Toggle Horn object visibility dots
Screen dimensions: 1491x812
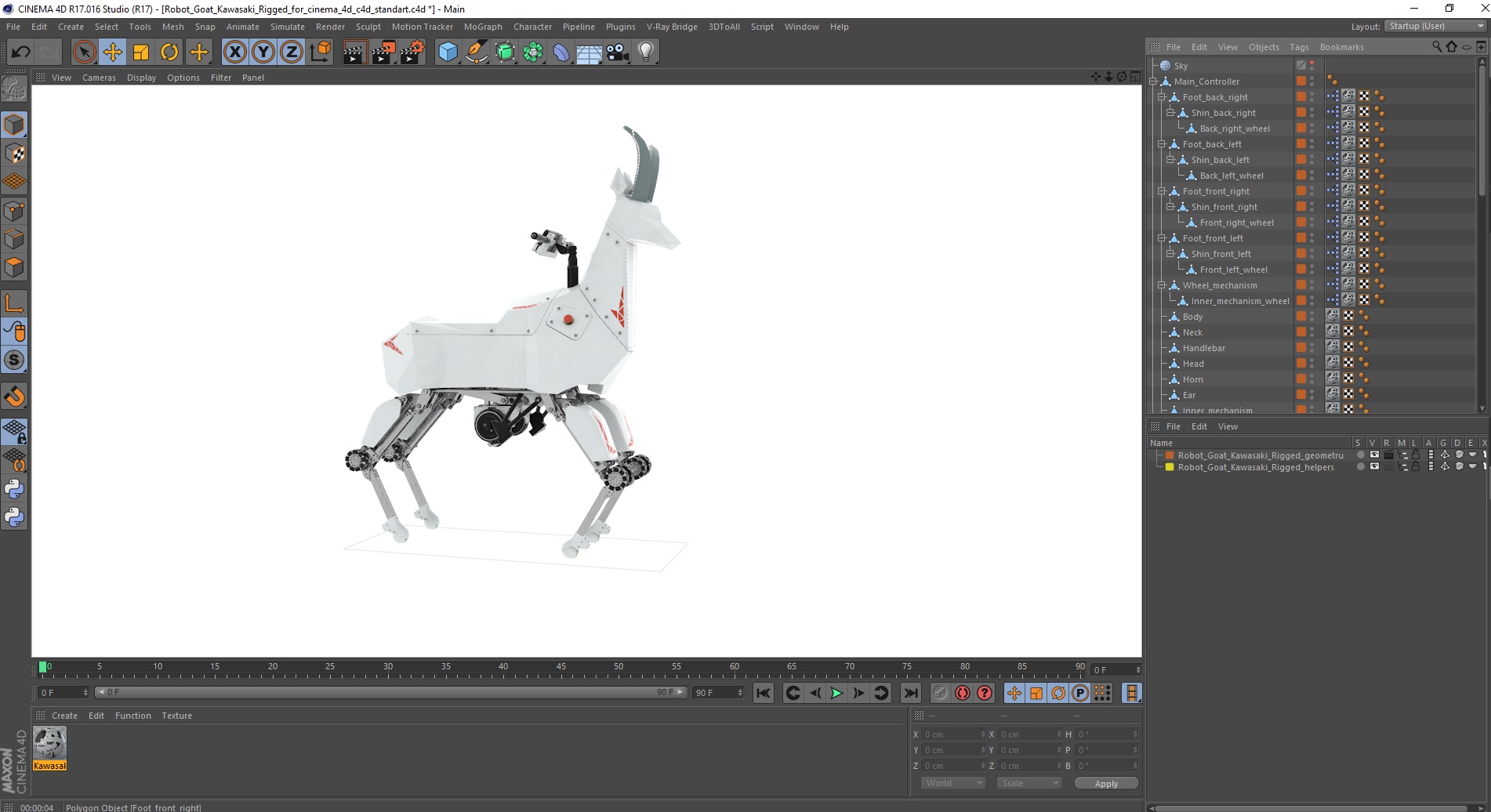pyautogui.click(x=1312, y=379)
